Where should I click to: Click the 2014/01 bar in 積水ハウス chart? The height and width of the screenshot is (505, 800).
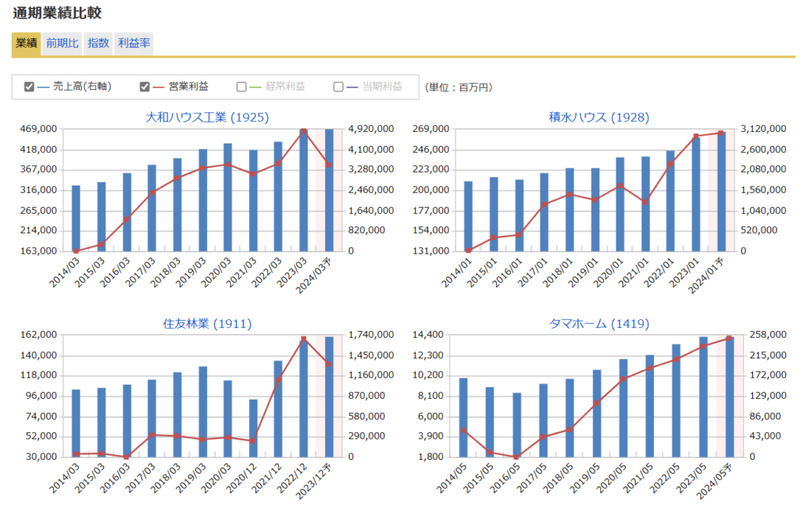click(468, 216)
